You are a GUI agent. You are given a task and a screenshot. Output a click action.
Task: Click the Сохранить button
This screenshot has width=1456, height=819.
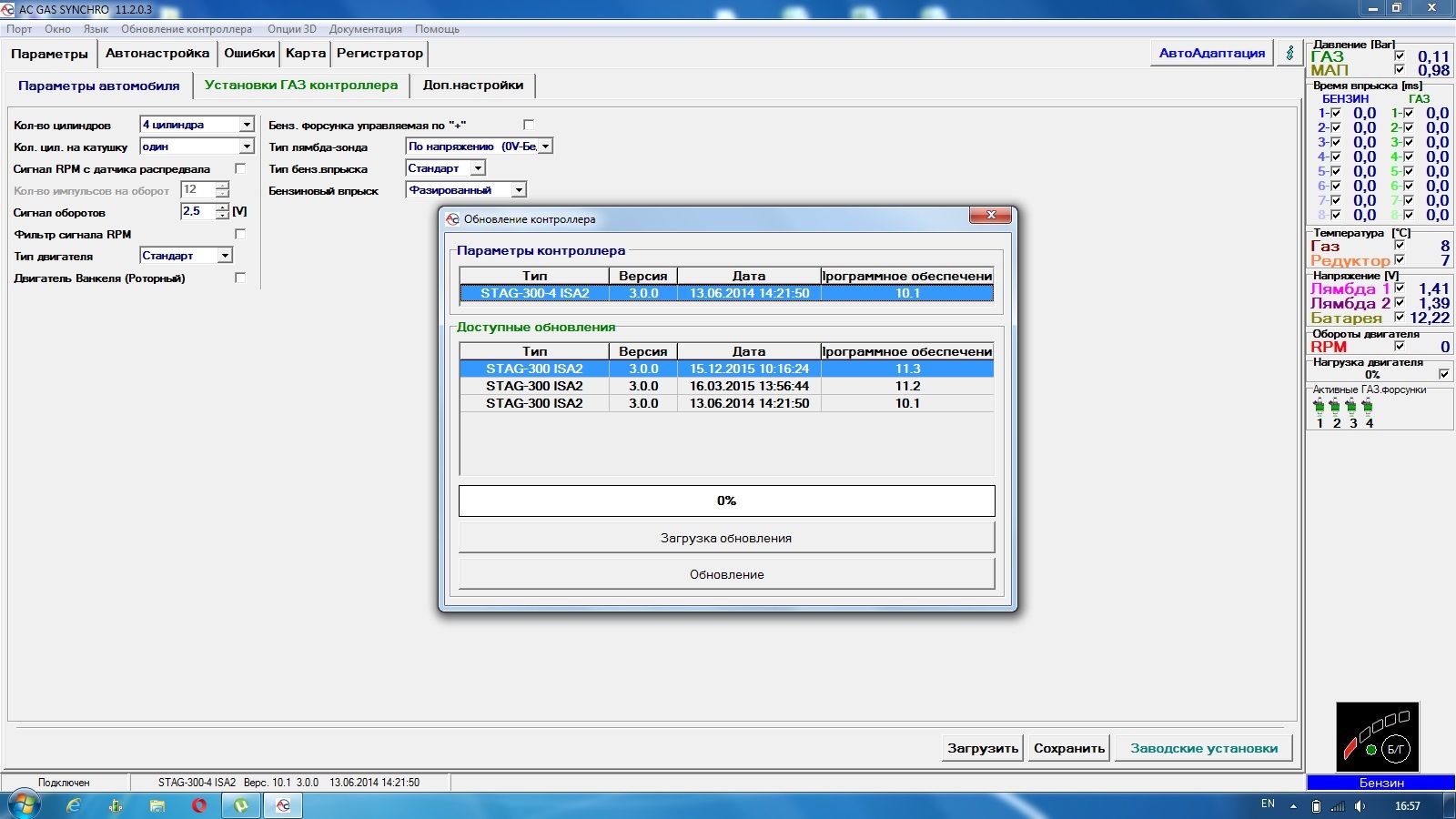click(1069, 748)
